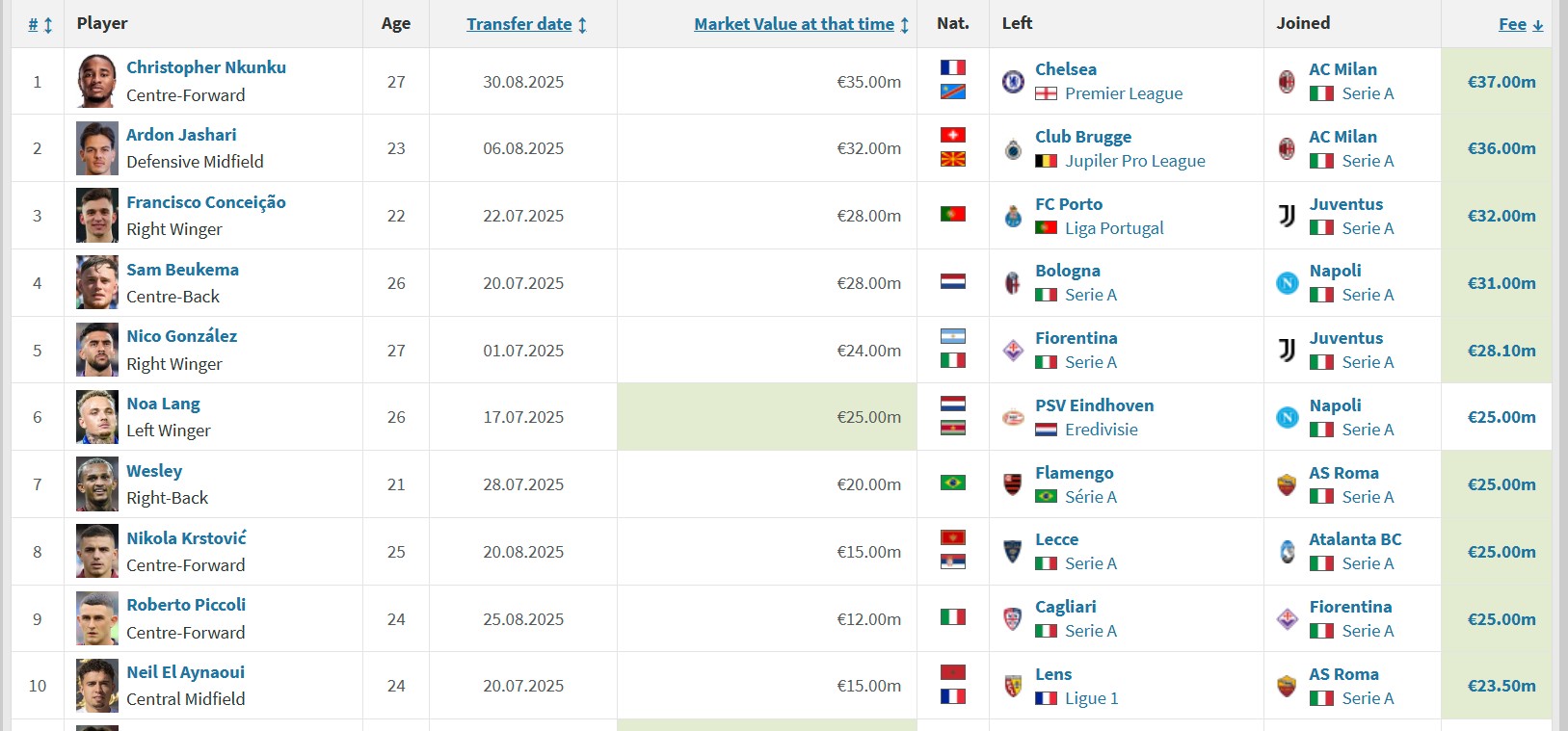
Task: Open Noa Lang player photo thumbnail
Action: 97,417
